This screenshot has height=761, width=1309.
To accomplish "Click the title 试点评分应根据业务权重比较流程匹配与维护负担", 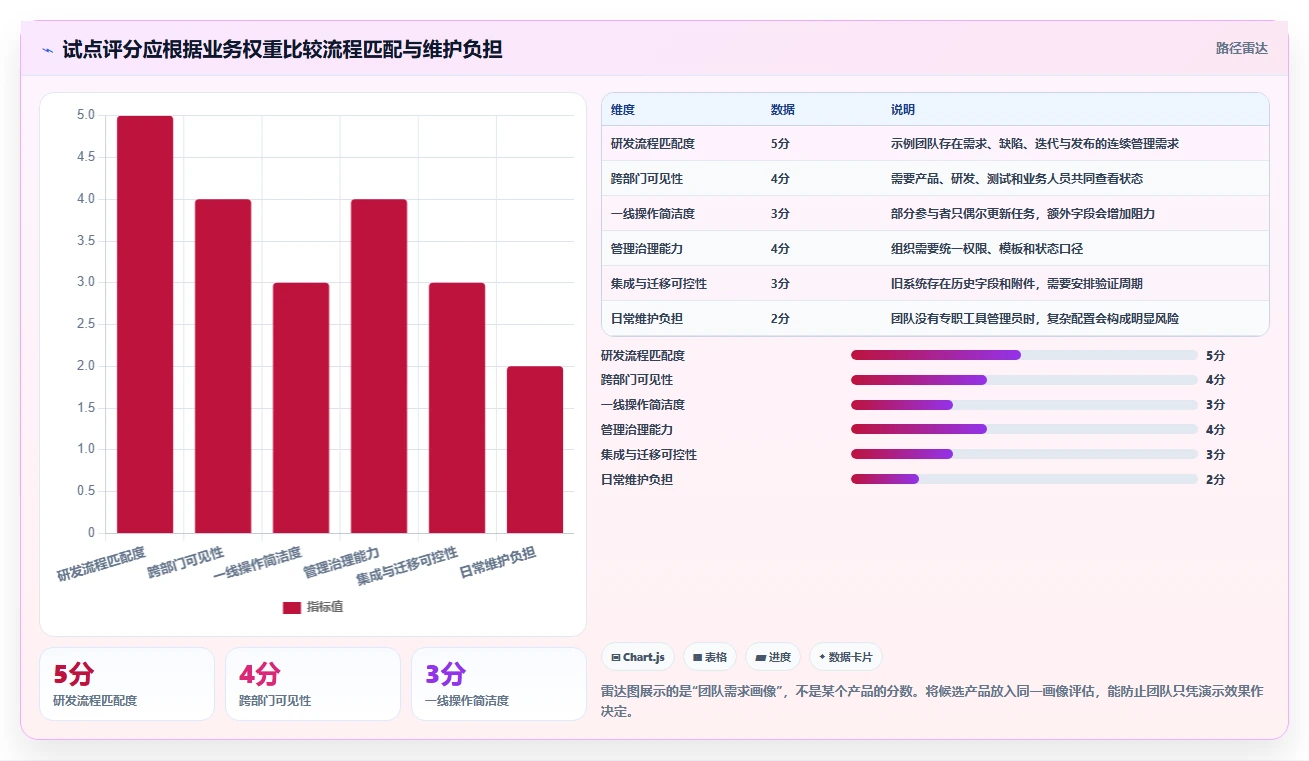I will pyautogui.click(x=282, y=49).
